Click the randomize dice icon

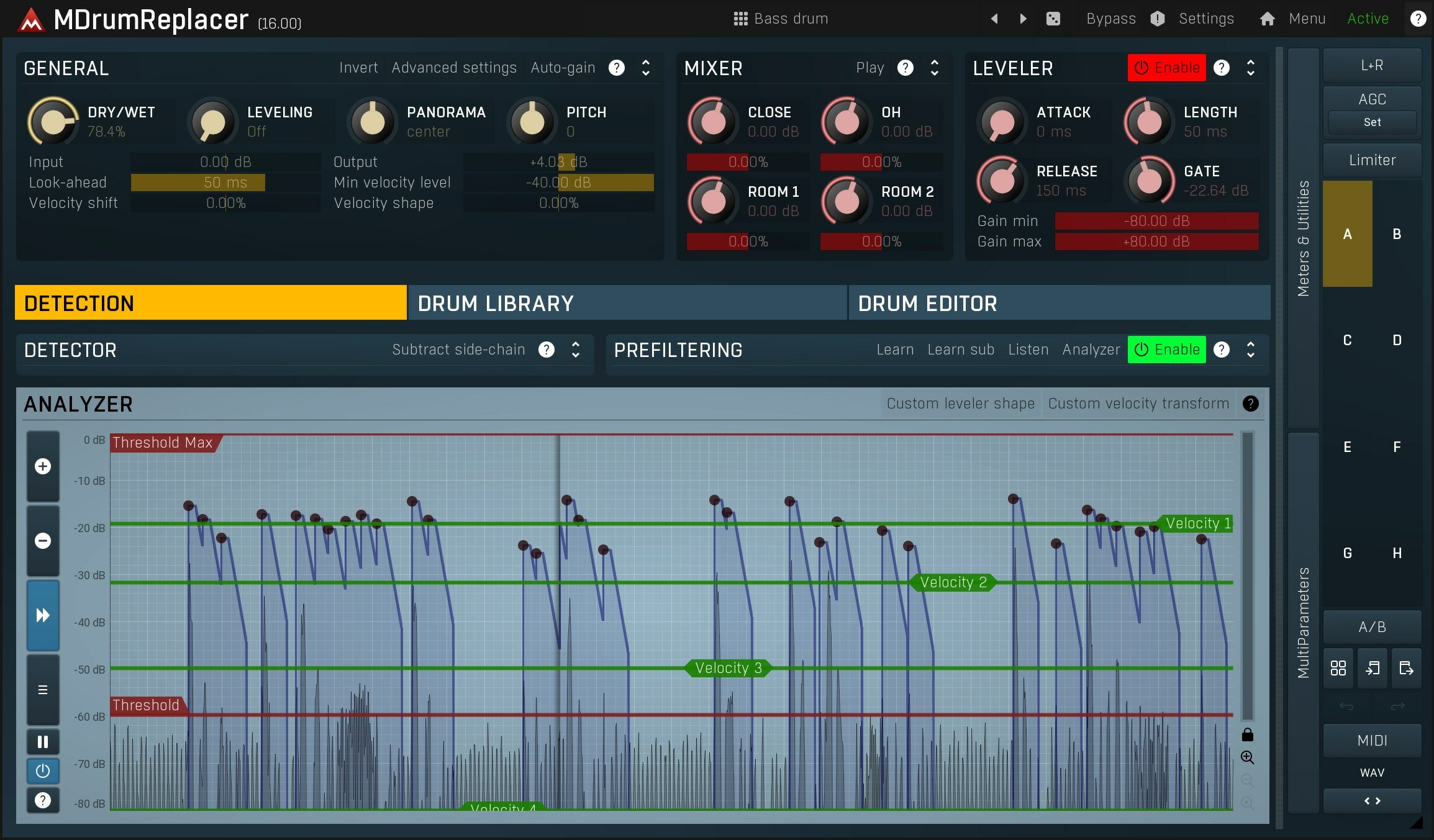[1053, 18]
